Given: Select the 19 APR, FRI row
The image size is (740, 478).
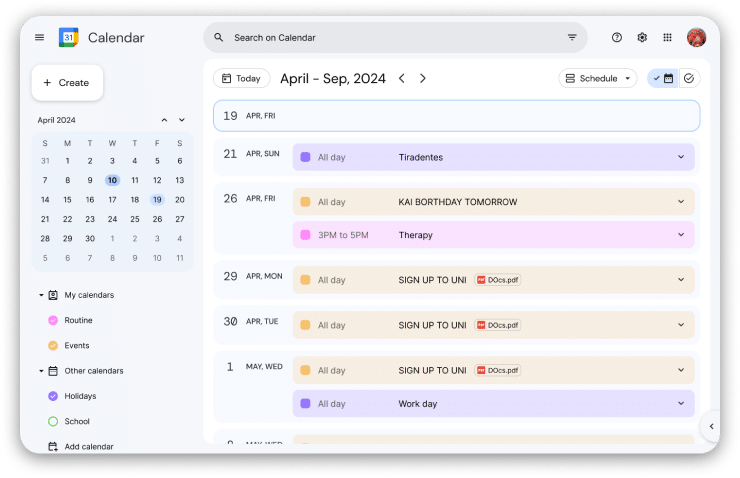Looking at the screenshot, I should pos(456,116).
